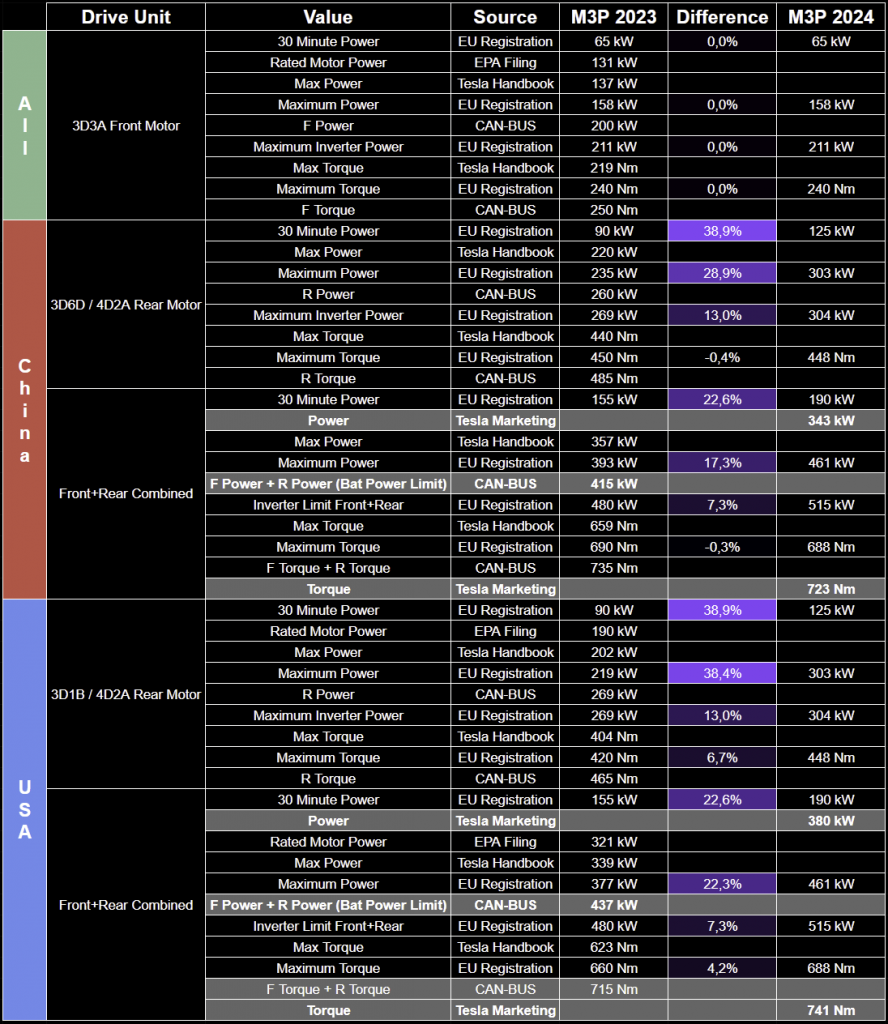Screen dimensions: 888x1024
Task: Select the 437 kW bat power limit value
Action: click(x=614, y=905)
